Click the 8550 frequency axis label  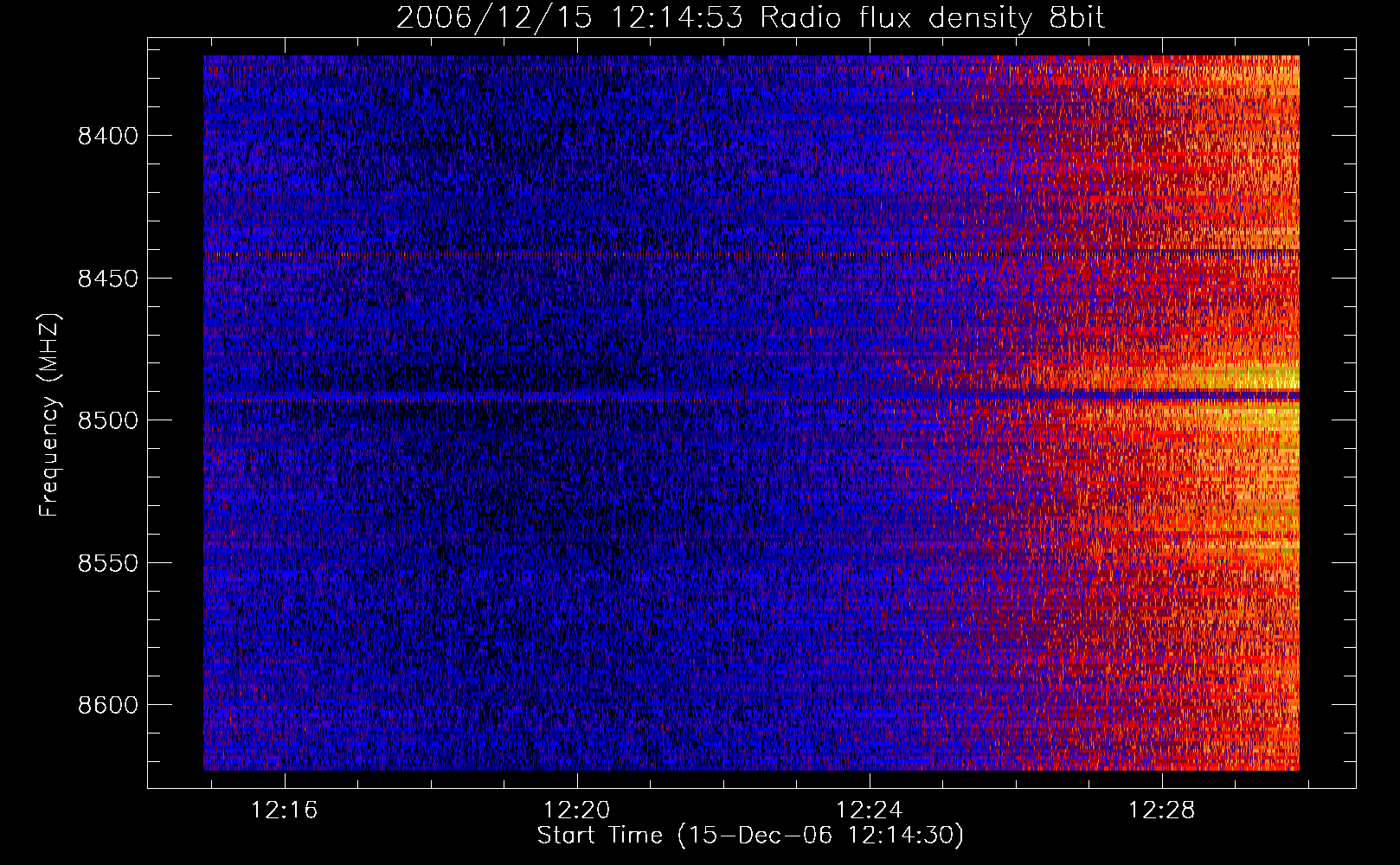(107, 563)
